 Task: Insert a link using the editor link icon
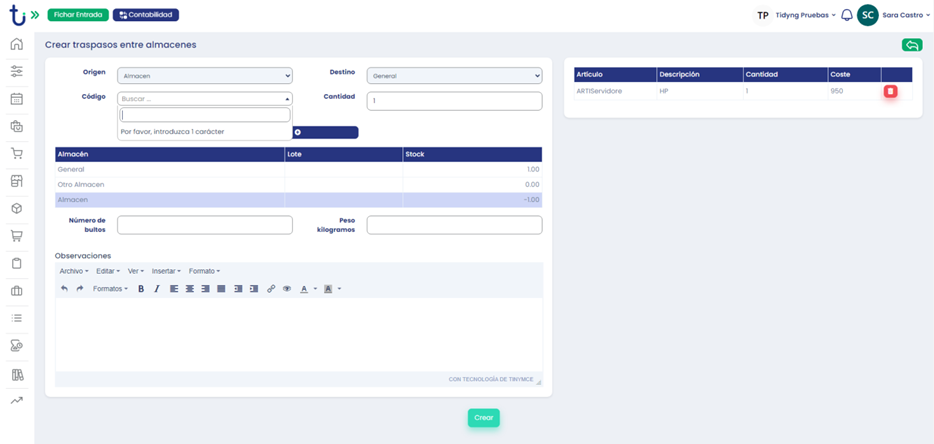pyautogui.click(x=271, y=289)
